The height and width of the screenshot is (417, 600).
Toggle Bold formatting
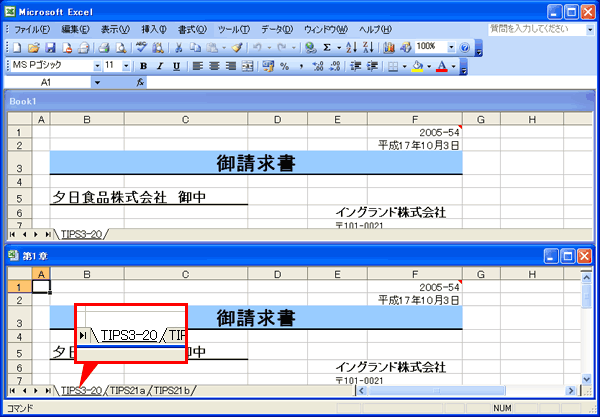coord(143,66)
